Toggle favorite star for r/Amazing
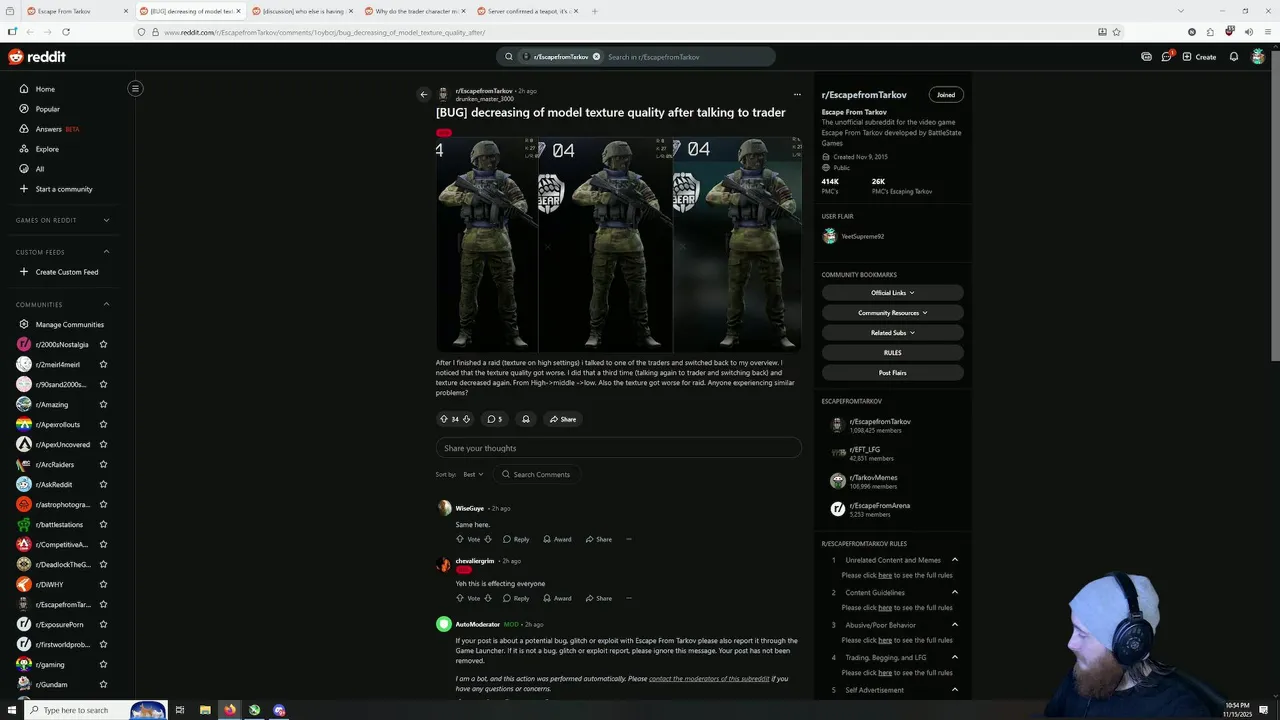1280x720 pixels. (x=103, y=404)
